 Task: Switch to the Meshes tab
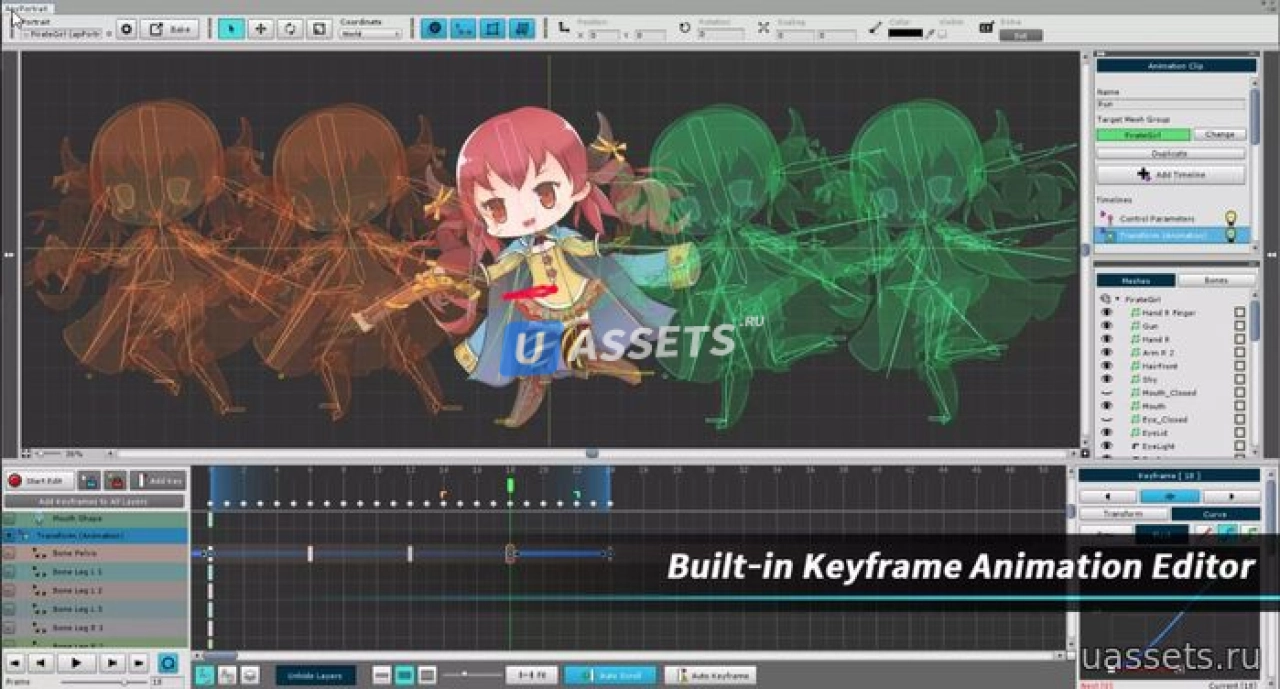click(x=1135, y=281)
